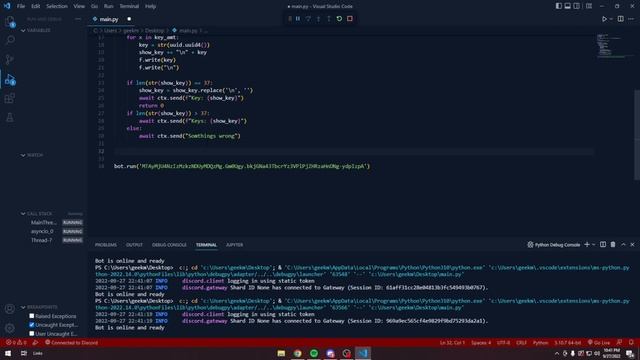Screen dimensions: 640x360
Task: Toggle User Uncaught Exceptions checkbox
Action: [32, 333]
